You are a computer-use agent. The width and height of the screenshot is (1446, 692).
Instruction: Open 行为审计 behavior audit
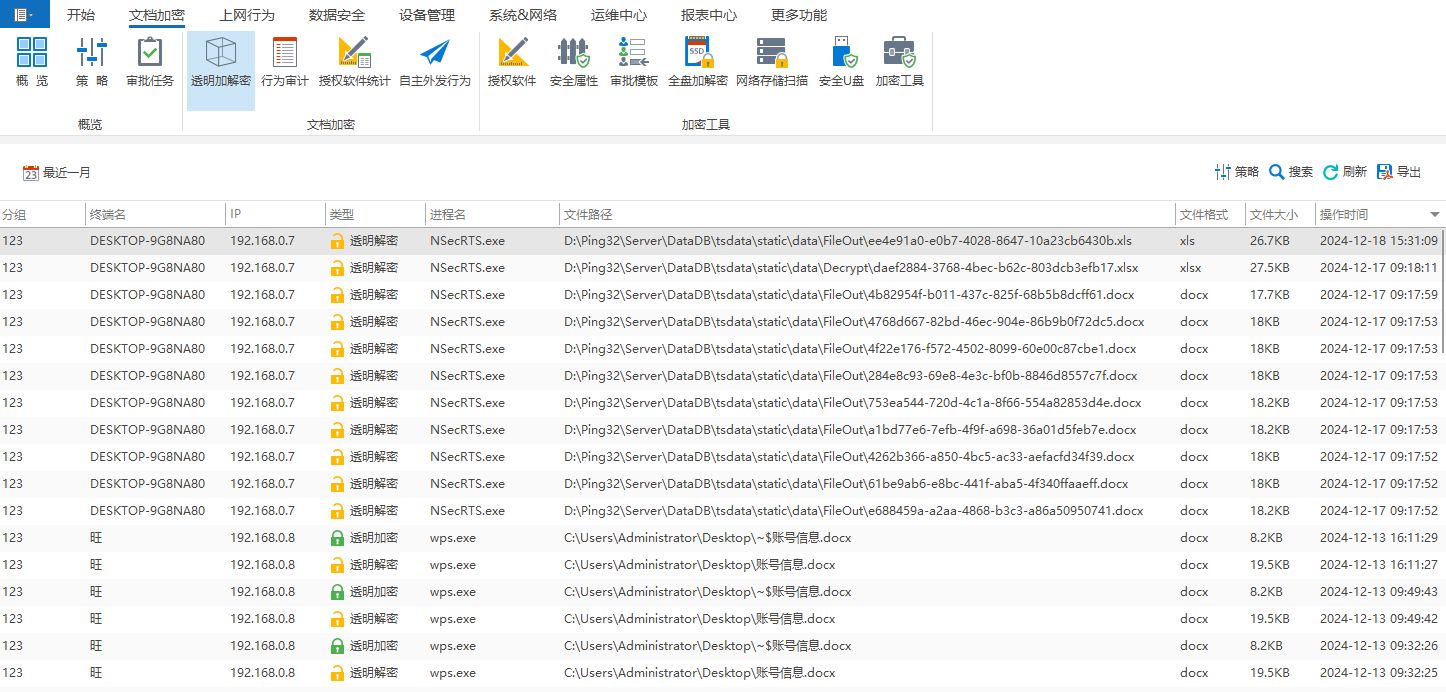(285, 62)
